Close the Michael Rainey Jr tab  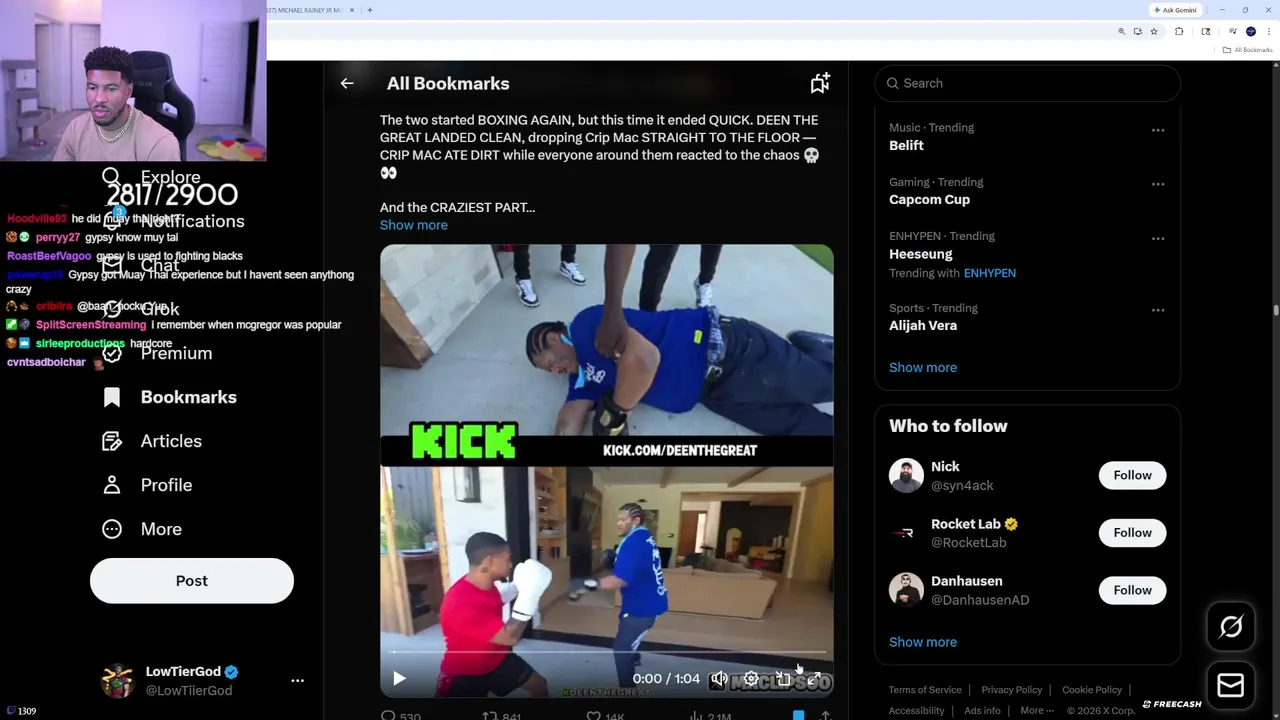point(352,10)
